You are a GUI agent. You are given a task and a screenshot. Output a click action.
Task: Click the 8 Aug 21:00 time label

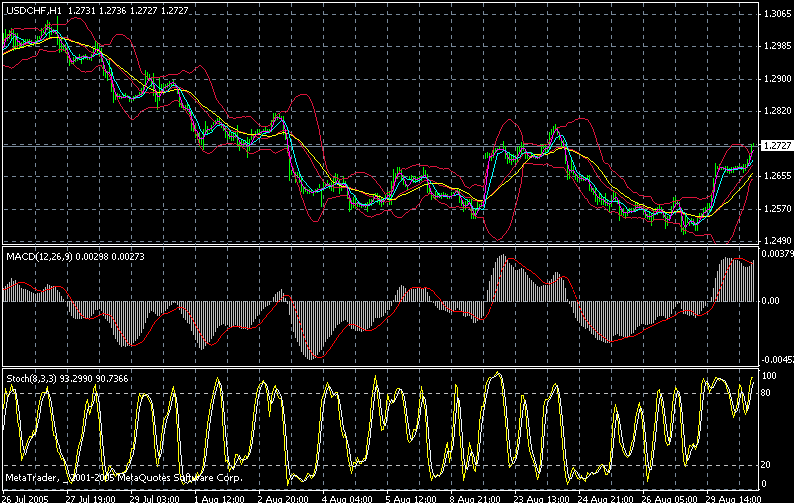click(475, 498)
